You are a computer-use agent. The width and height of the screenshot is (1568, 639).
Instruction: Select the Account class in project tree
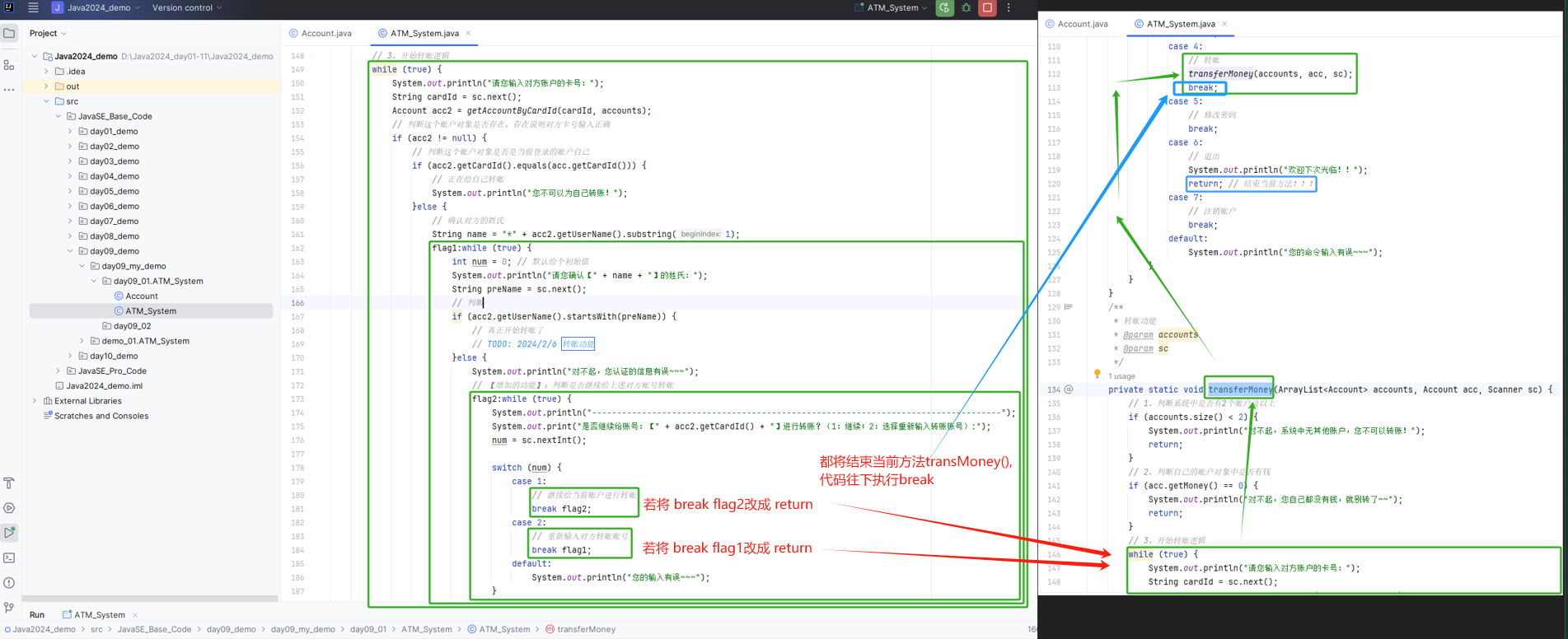tap(142, 296)
